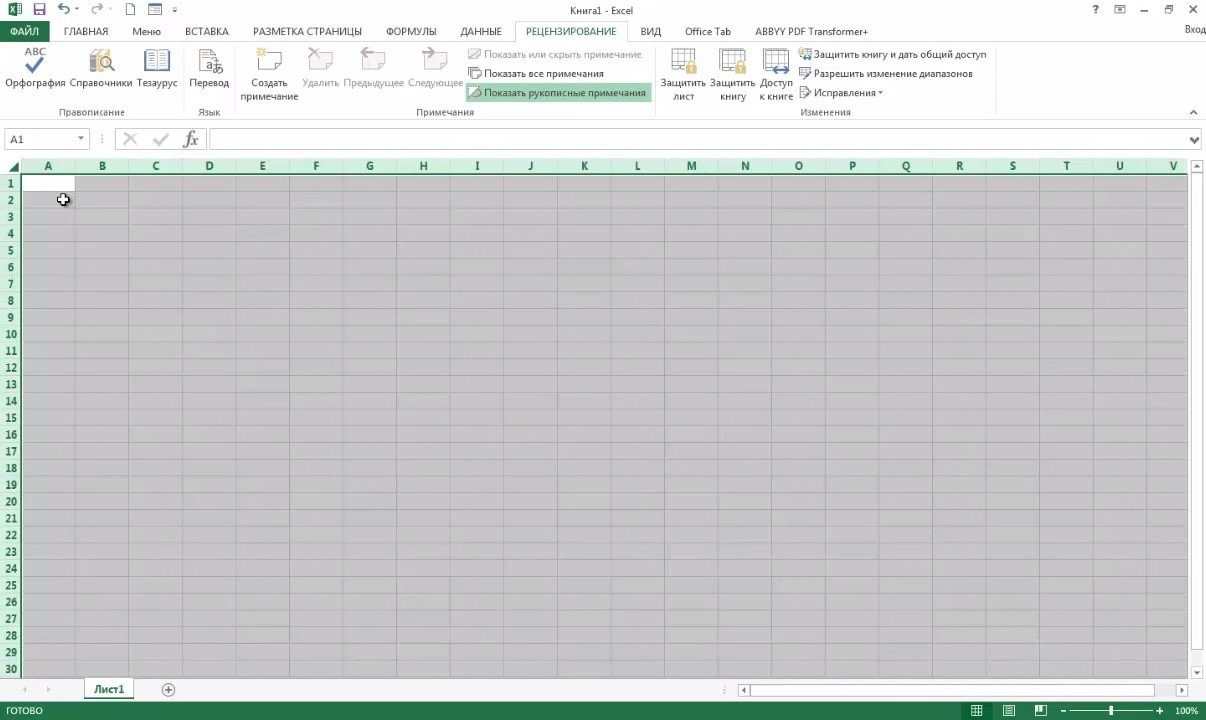Screen dimensions: 1206x720
Task: Run Орфография spell check
Action: [33, 68]
